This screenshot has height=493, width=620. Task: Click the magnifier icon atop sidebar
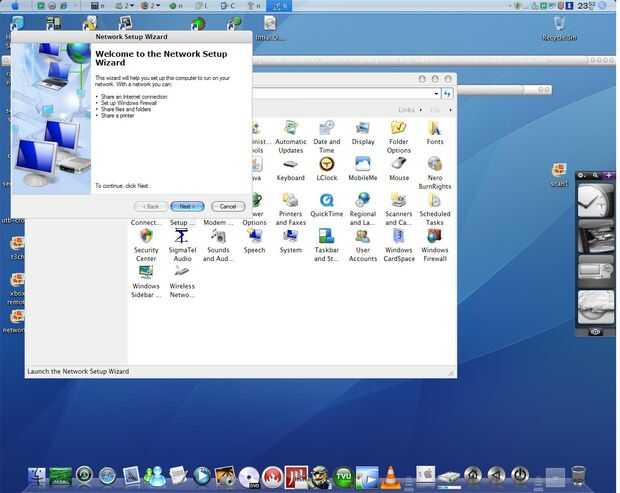595,175
